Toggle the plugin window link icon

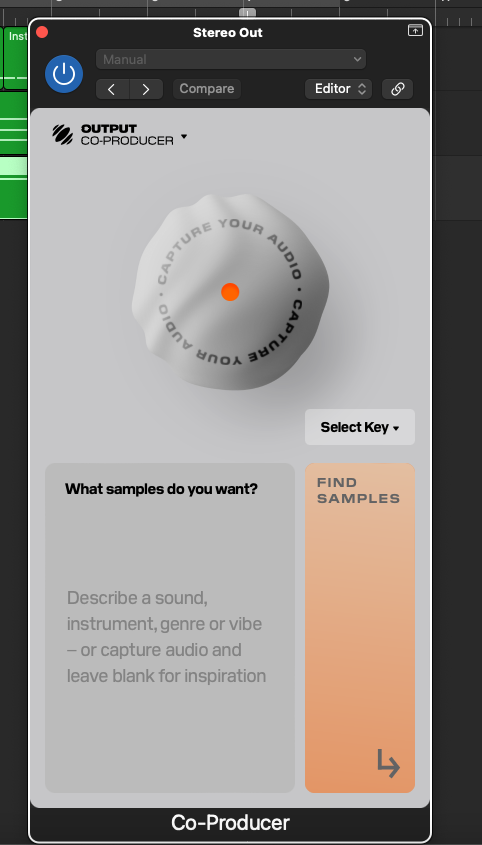(397, 89)
